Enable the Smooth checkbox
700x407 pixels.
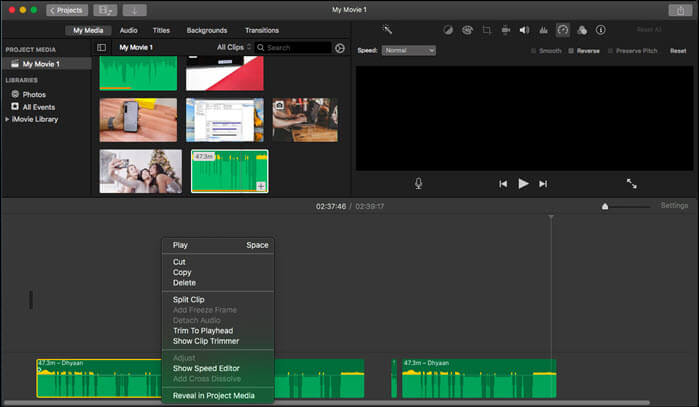pos(534,50)
